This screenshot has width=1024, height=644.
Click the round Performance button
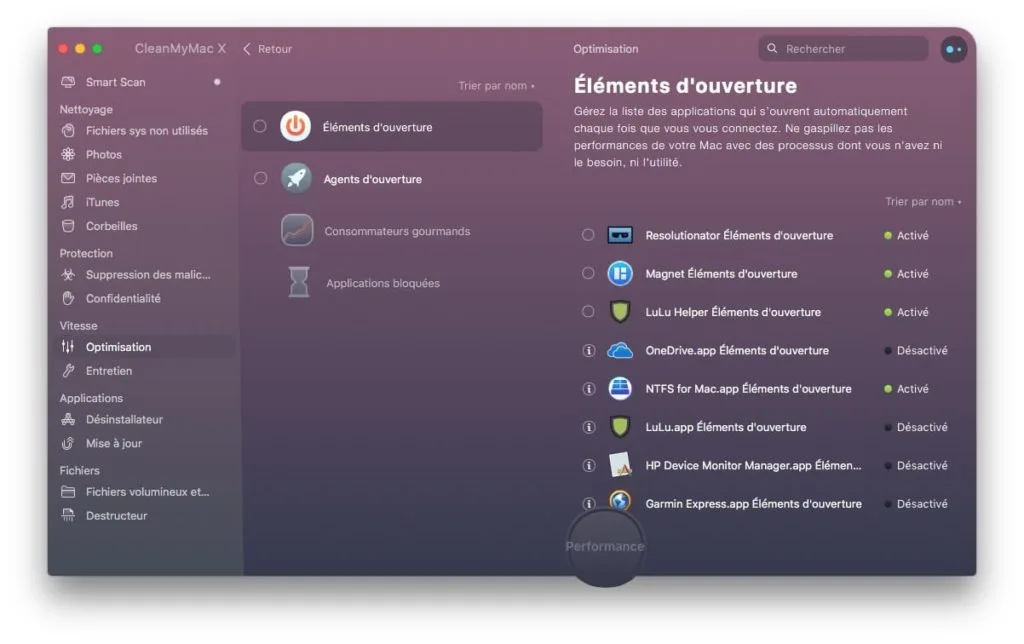click(605, 547)
